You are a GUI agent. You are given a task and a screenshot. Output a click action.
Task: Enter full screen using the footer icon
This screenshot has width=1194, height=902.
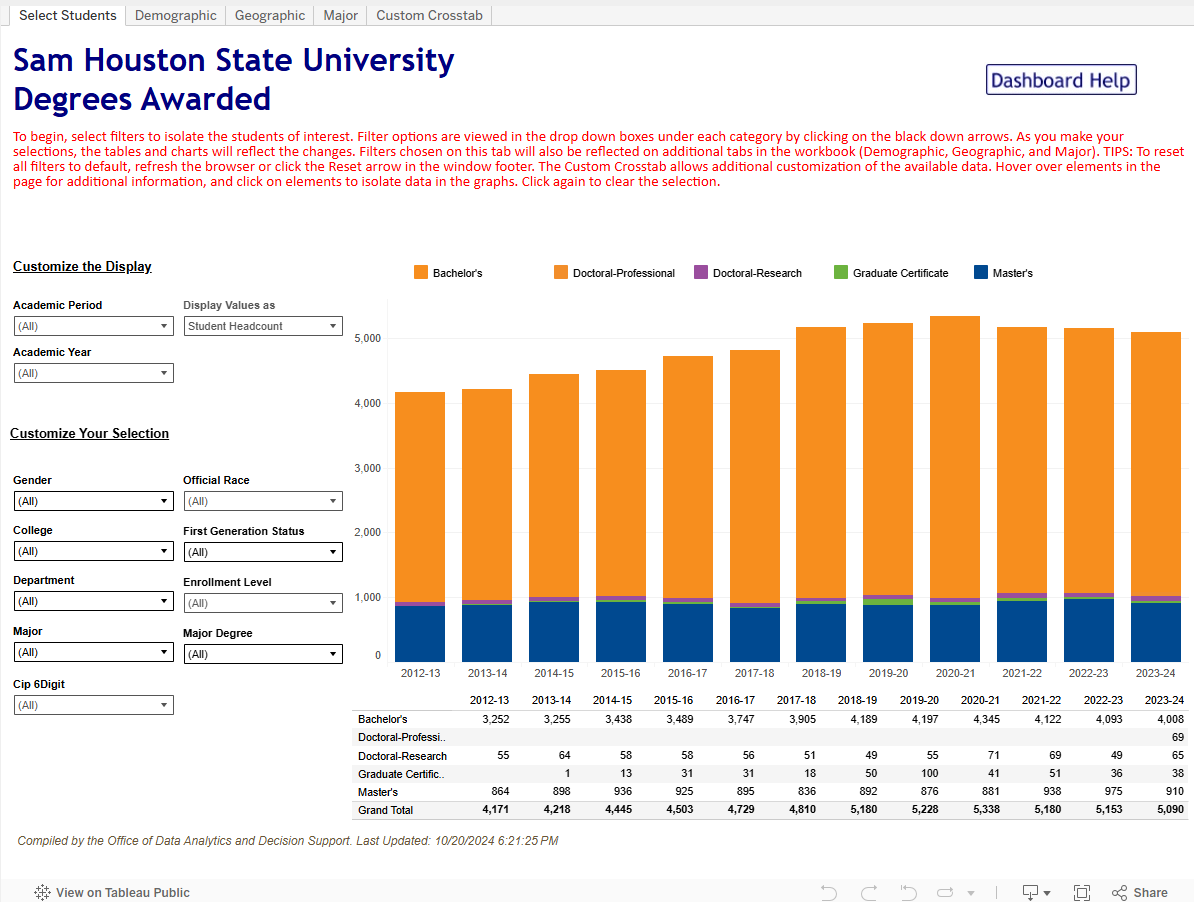(x=1081, y=892)
